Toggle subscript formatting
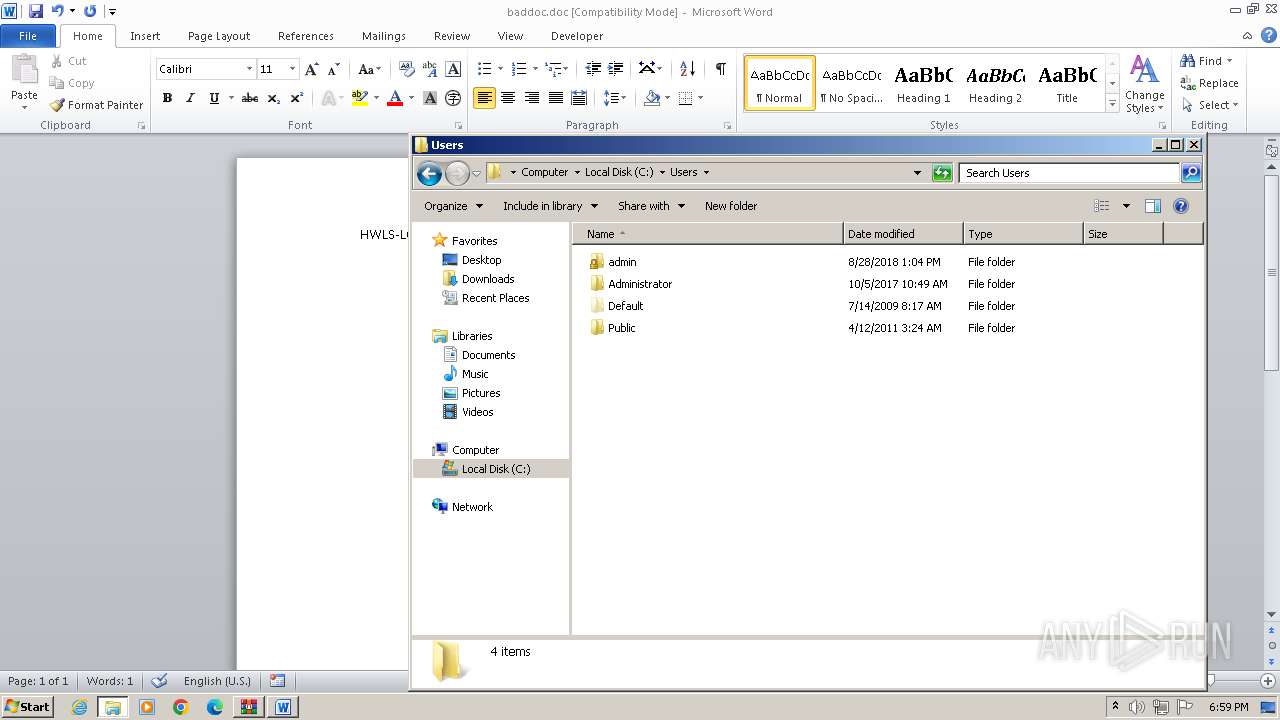Screen dimensions: 1280x720 [x=273, y=98]
